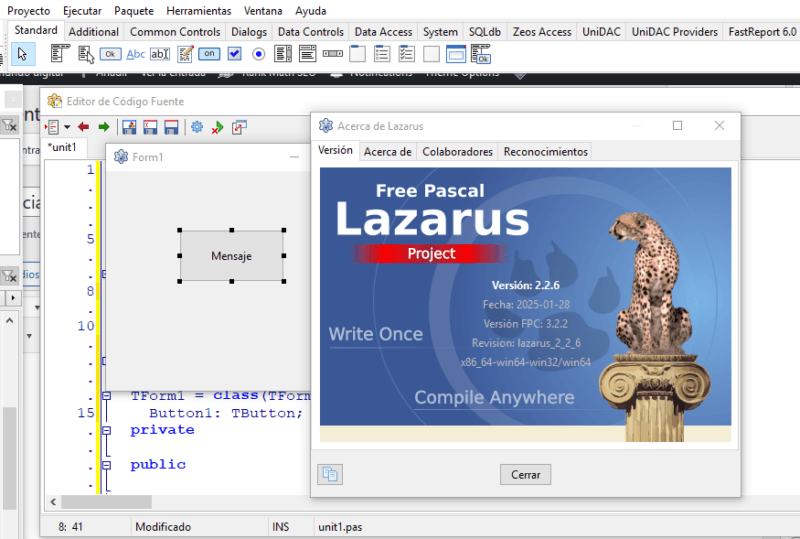Select the TMainMenu component icon
This screenshot has width=800, height=539.
pos(58,54)
